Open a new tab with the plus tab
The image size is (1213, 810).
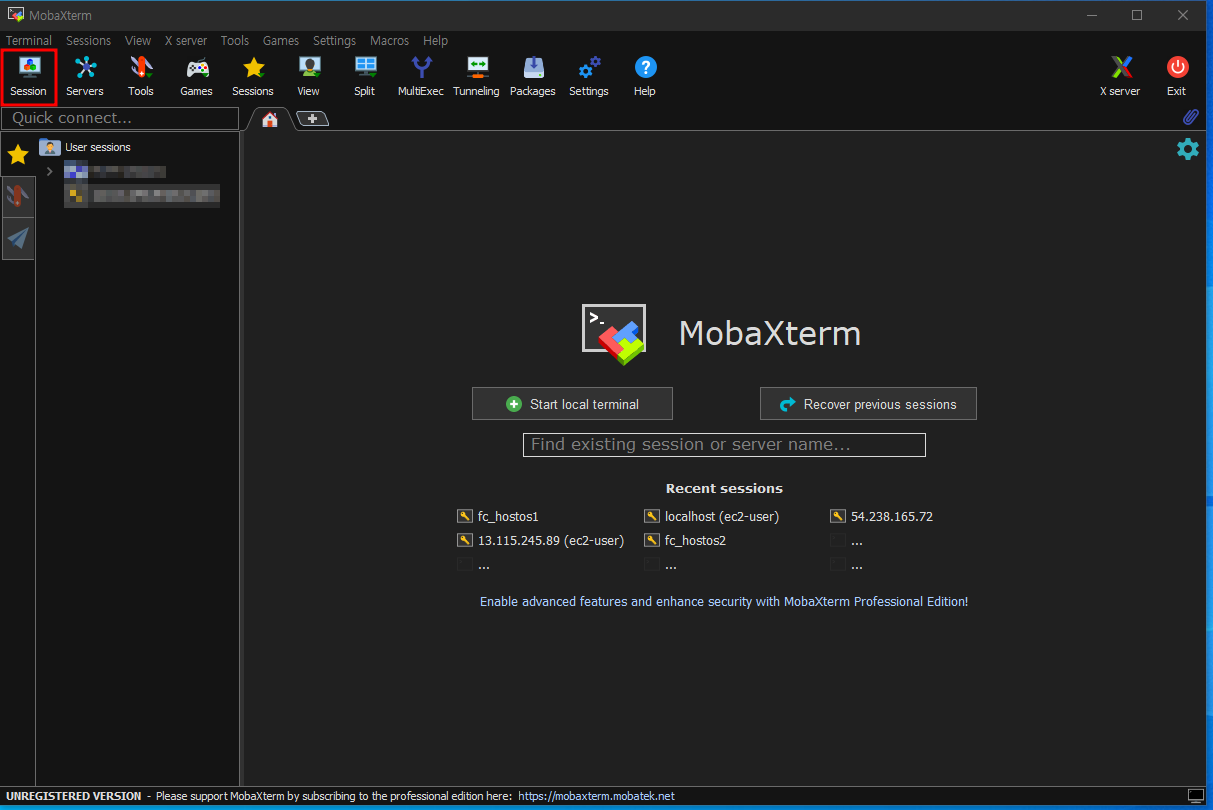click(312, 119)
